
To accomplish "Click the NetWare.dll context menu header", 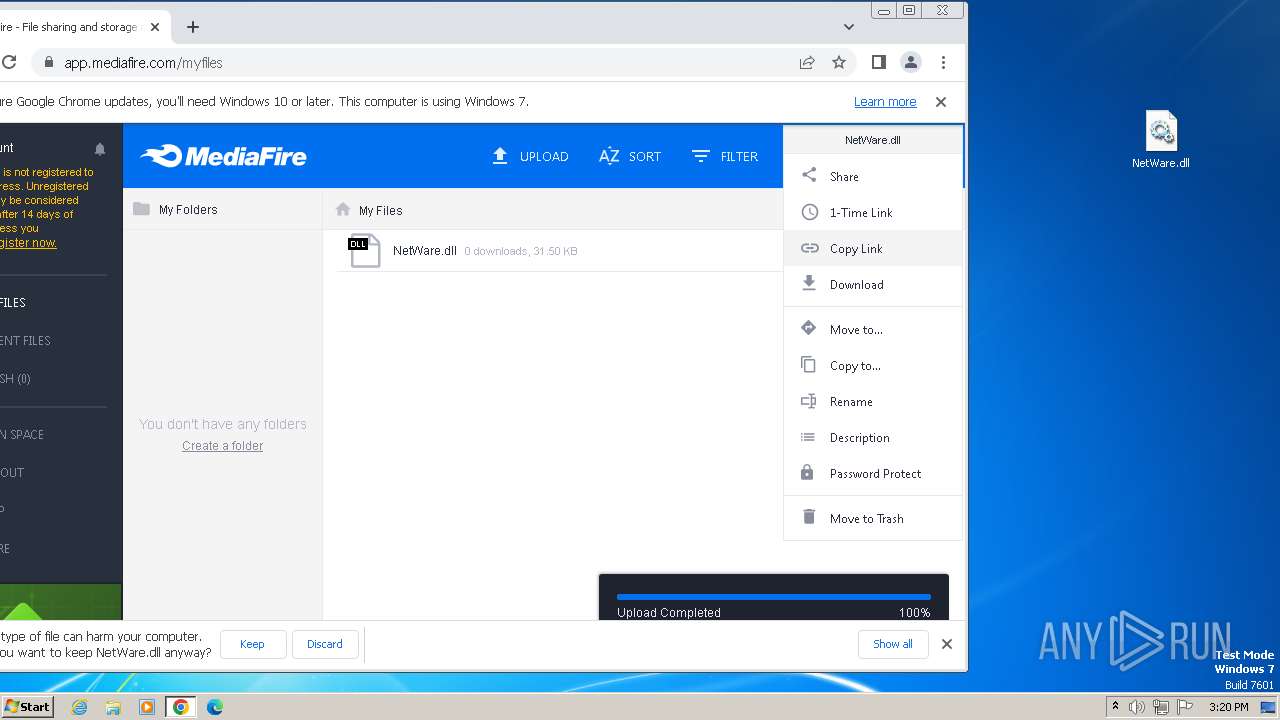I will [x=873, y=140].
